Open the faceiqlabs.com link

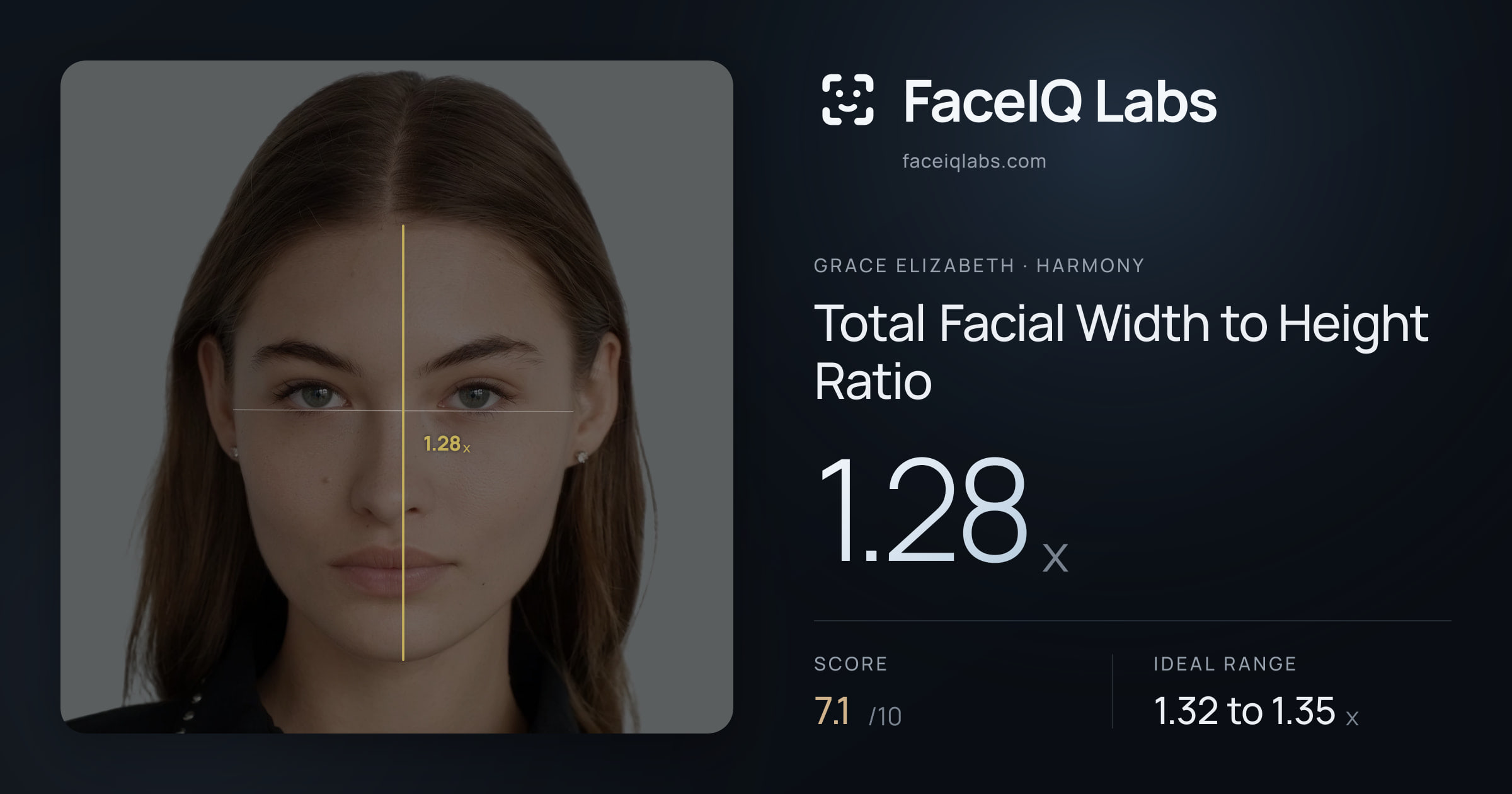point(974,161)
